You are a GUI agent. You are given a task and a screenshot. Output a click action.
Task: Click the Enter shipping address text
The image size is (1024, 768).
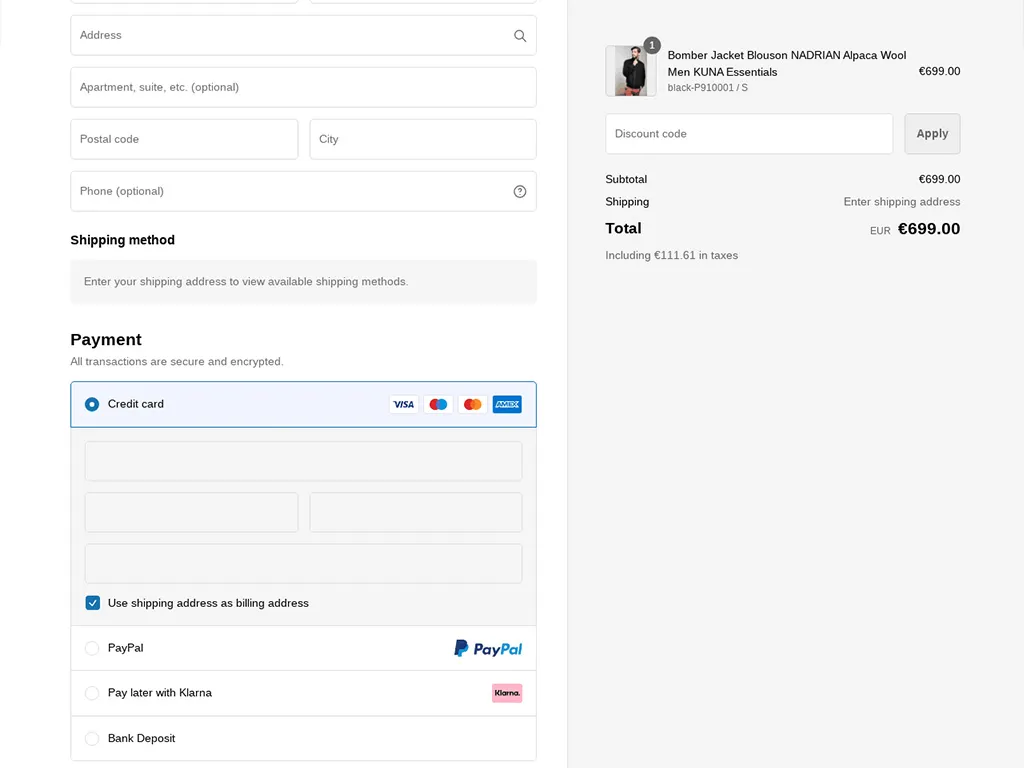[901, 202]
